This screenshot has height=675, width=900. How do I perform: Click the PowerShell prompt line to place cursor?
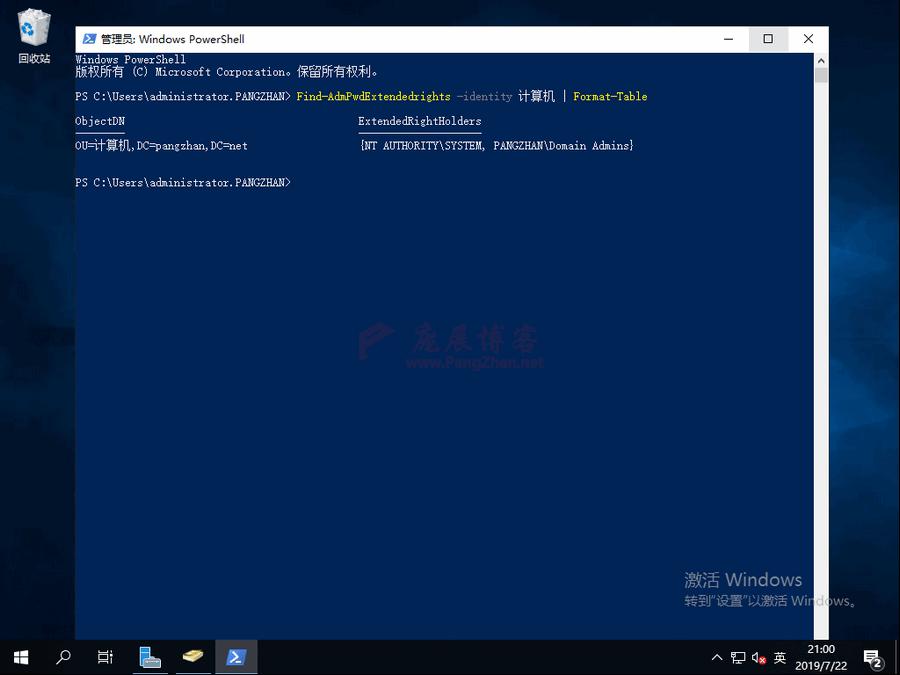tap(183, 182)
